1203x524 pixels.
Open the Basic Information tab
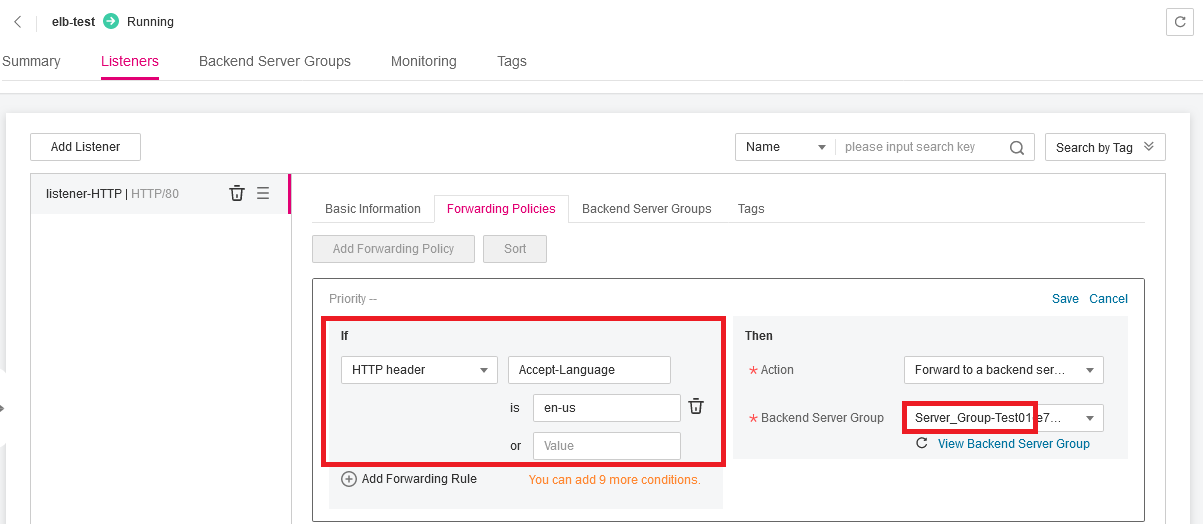point(373,209)
